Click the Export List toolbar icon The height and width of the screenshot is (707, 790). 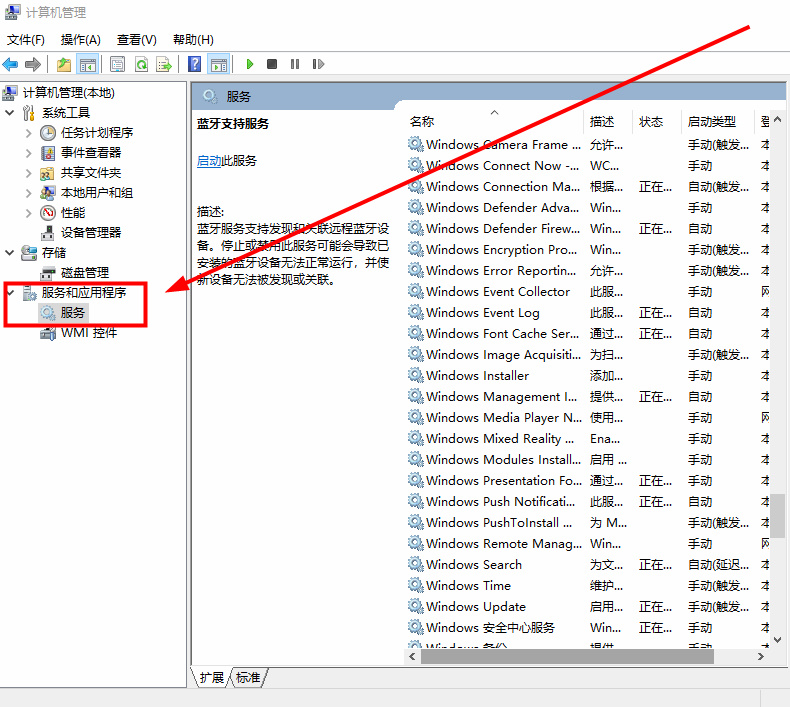(164, 64)
